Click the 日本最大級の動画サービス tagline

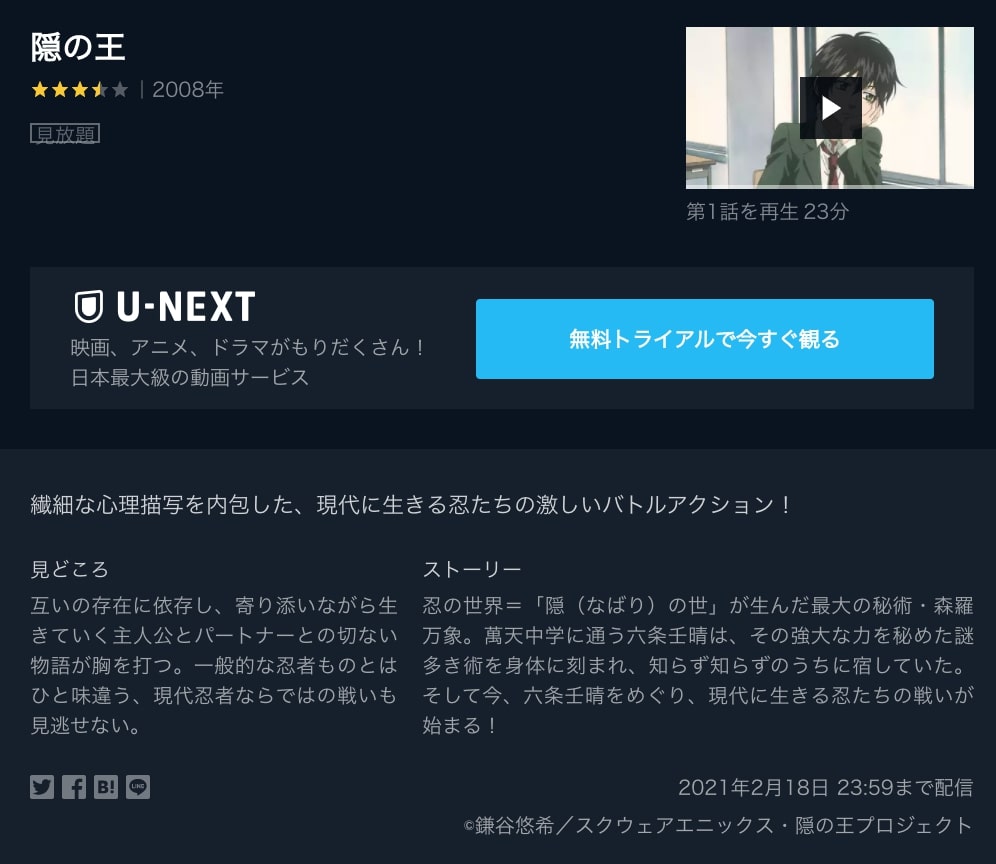coord(190,378)
